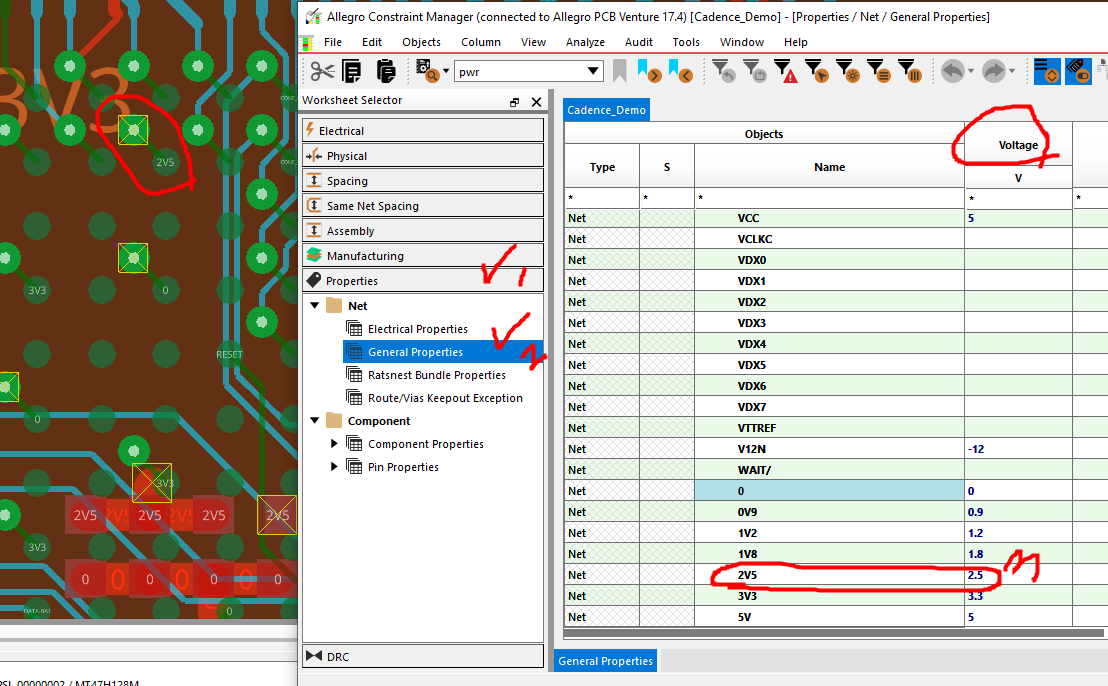Select Ratsnest Bundle Properties worksheet
The width and height of the screenshot is (1108, 686).
pos(437,375)
